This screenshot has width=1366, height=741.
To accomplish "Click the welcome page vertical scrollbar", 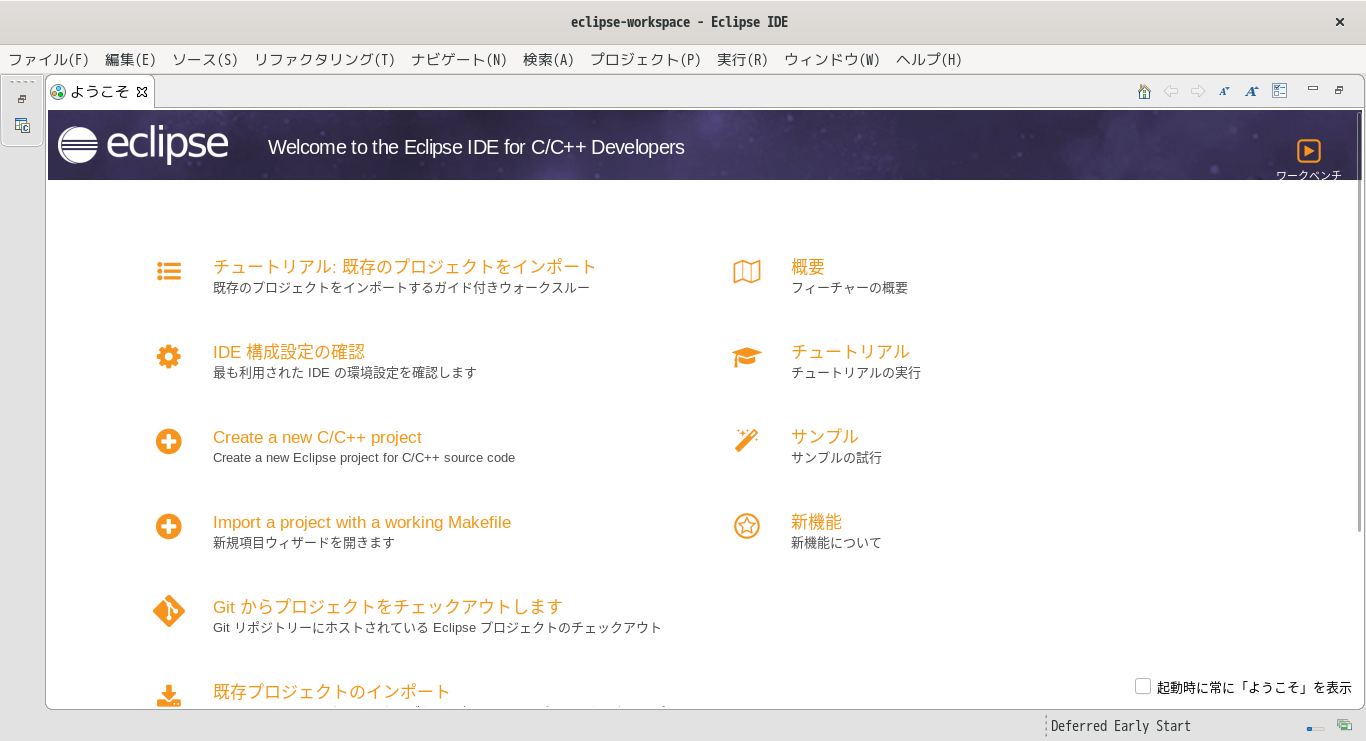I will tap(1360, 320).
